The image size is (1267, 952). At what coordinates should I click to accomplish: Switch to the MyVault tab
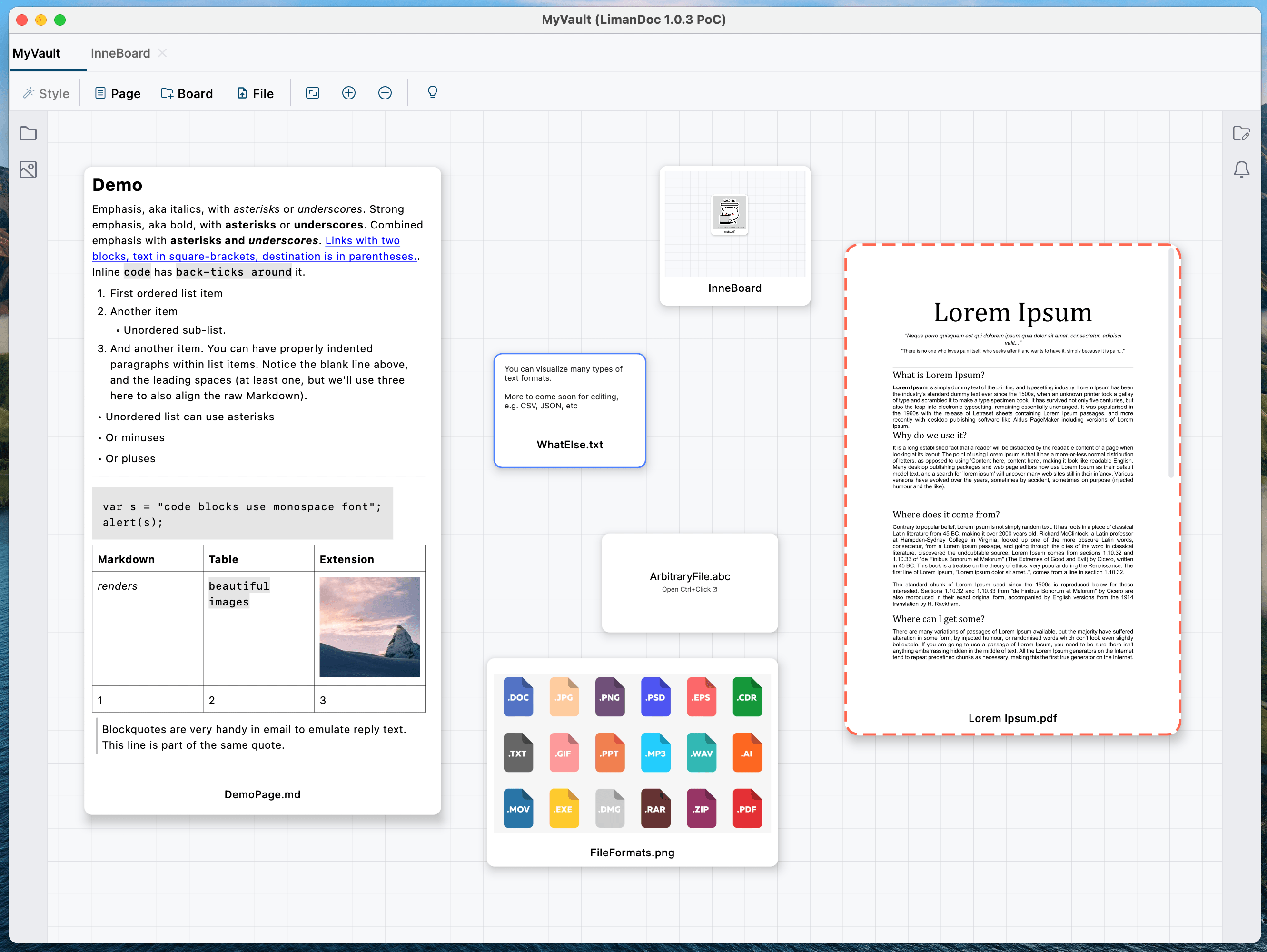[x=36, y=53]
